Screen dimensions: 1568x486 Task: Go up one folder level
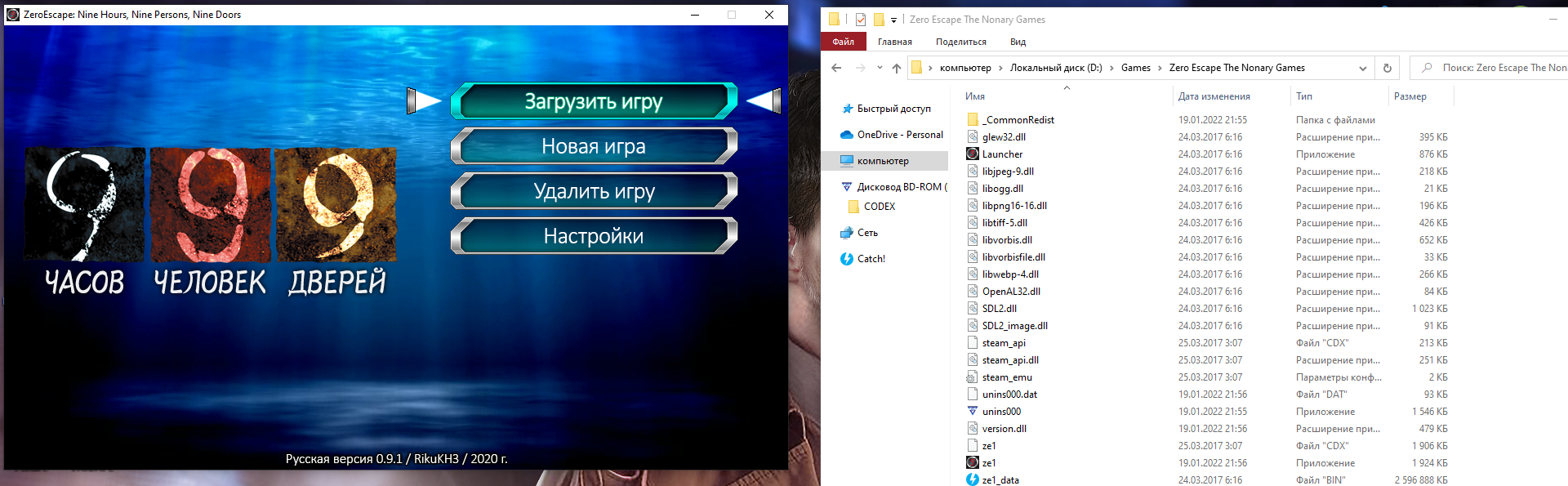click(897, 68)
